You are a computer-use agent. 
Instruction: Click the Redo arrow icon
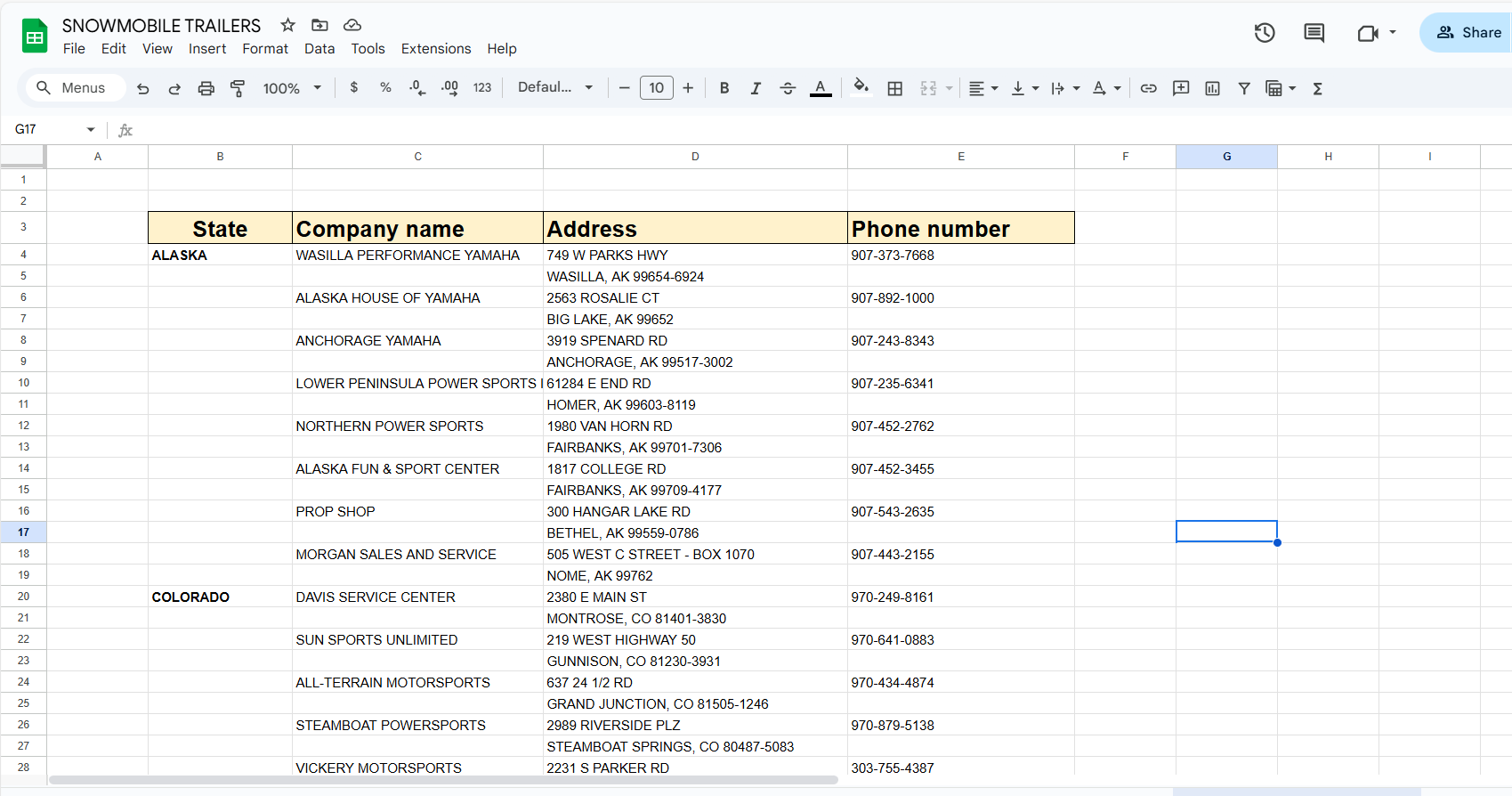coord(174,88)
